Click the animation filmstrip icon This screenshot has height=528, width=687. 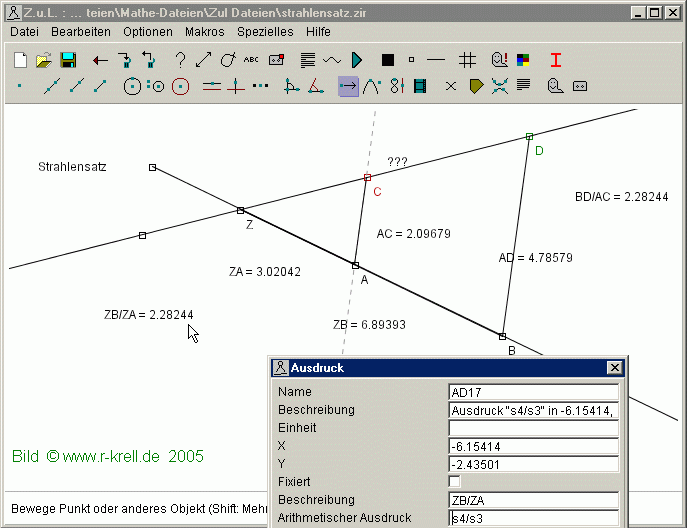(419, 86)
